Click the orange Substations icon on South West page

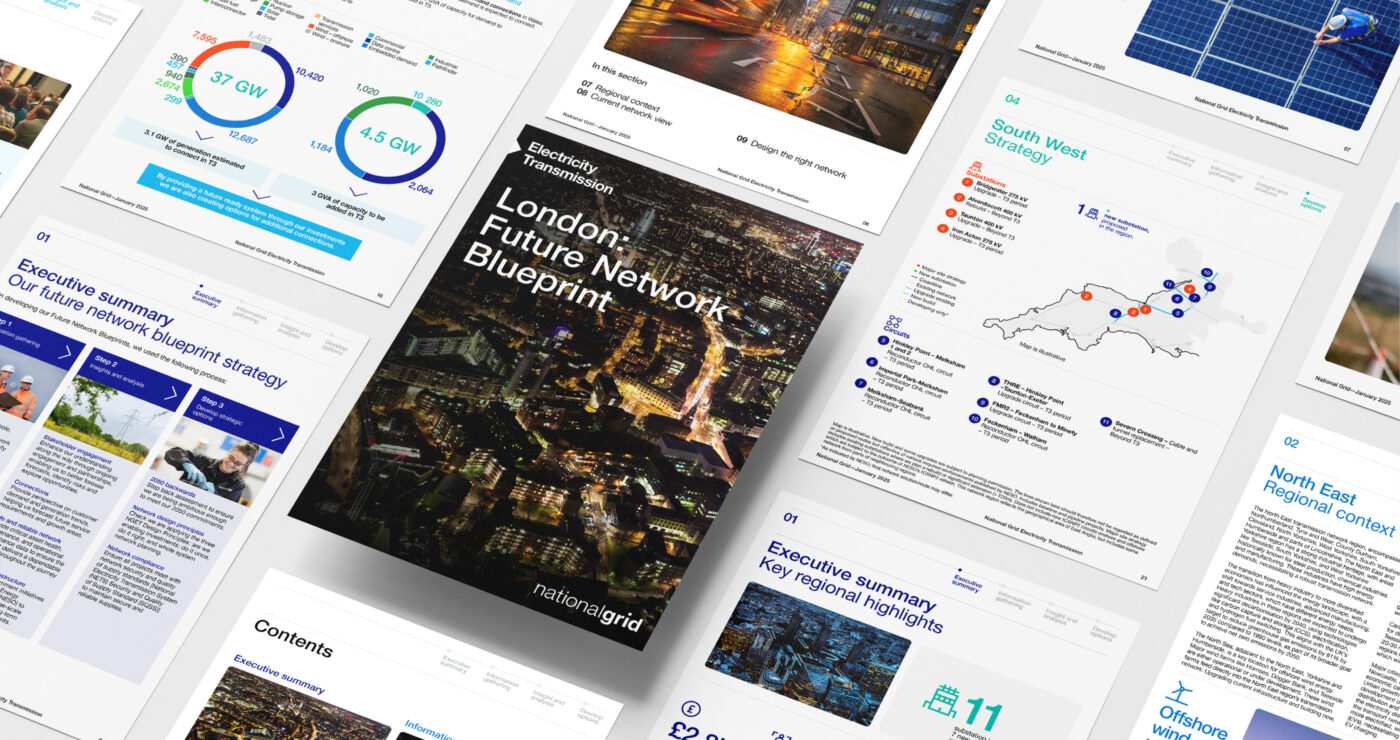976,167
